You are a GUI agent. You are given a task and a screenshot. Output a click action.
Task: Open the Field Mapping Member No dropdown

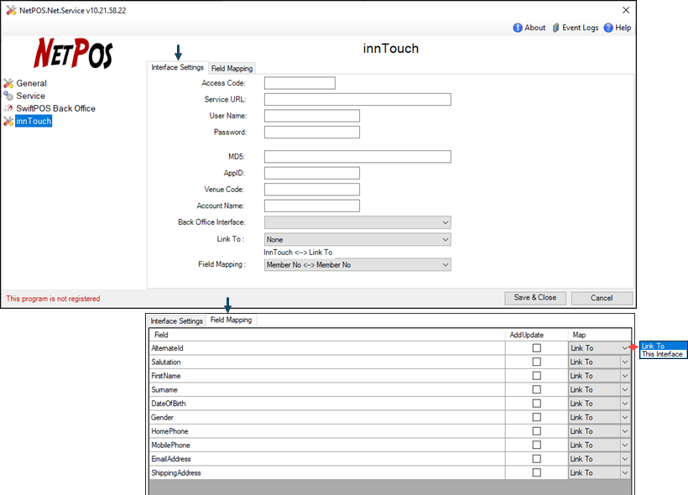tap(357, 265)
